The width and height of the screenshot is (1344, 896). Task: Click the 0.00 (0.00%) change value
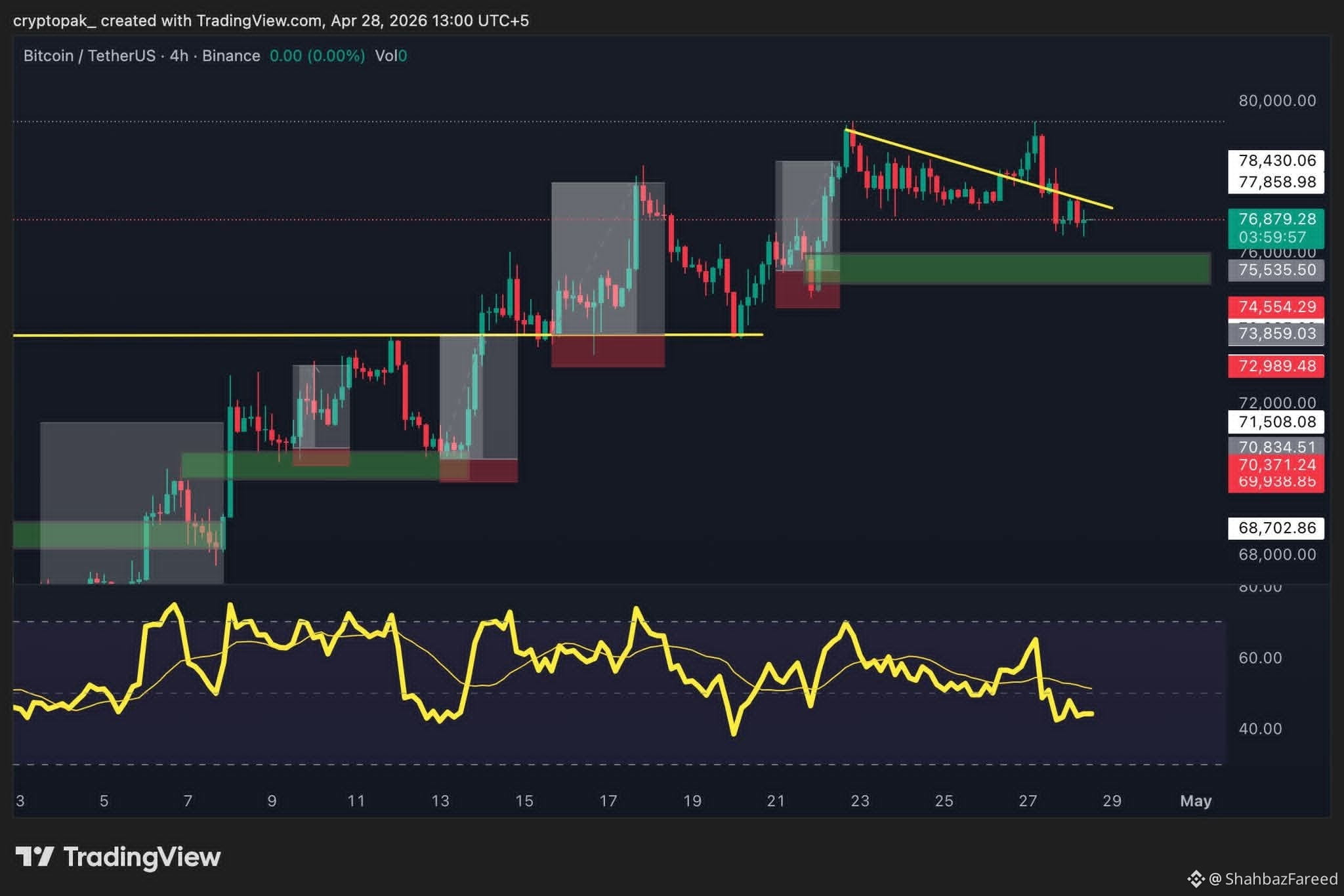[318, 56]
